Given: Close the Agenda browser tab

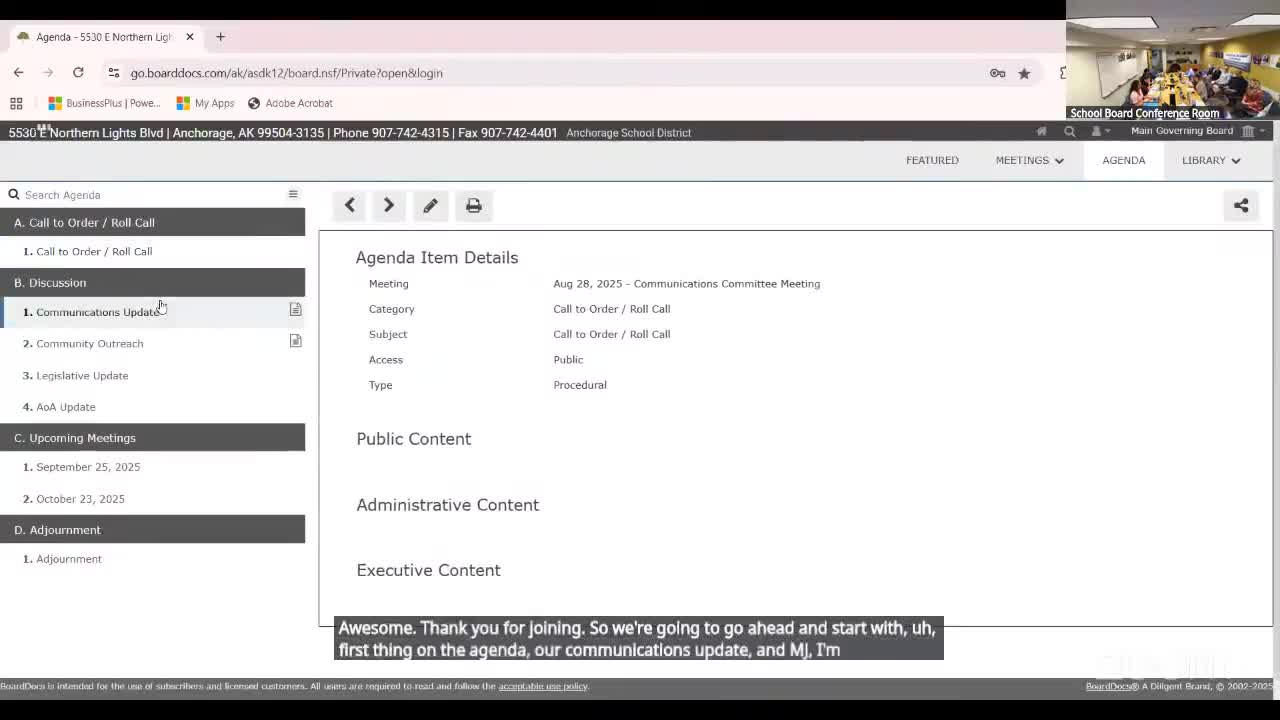Looking at the screenshot, I should click(189, 37).
